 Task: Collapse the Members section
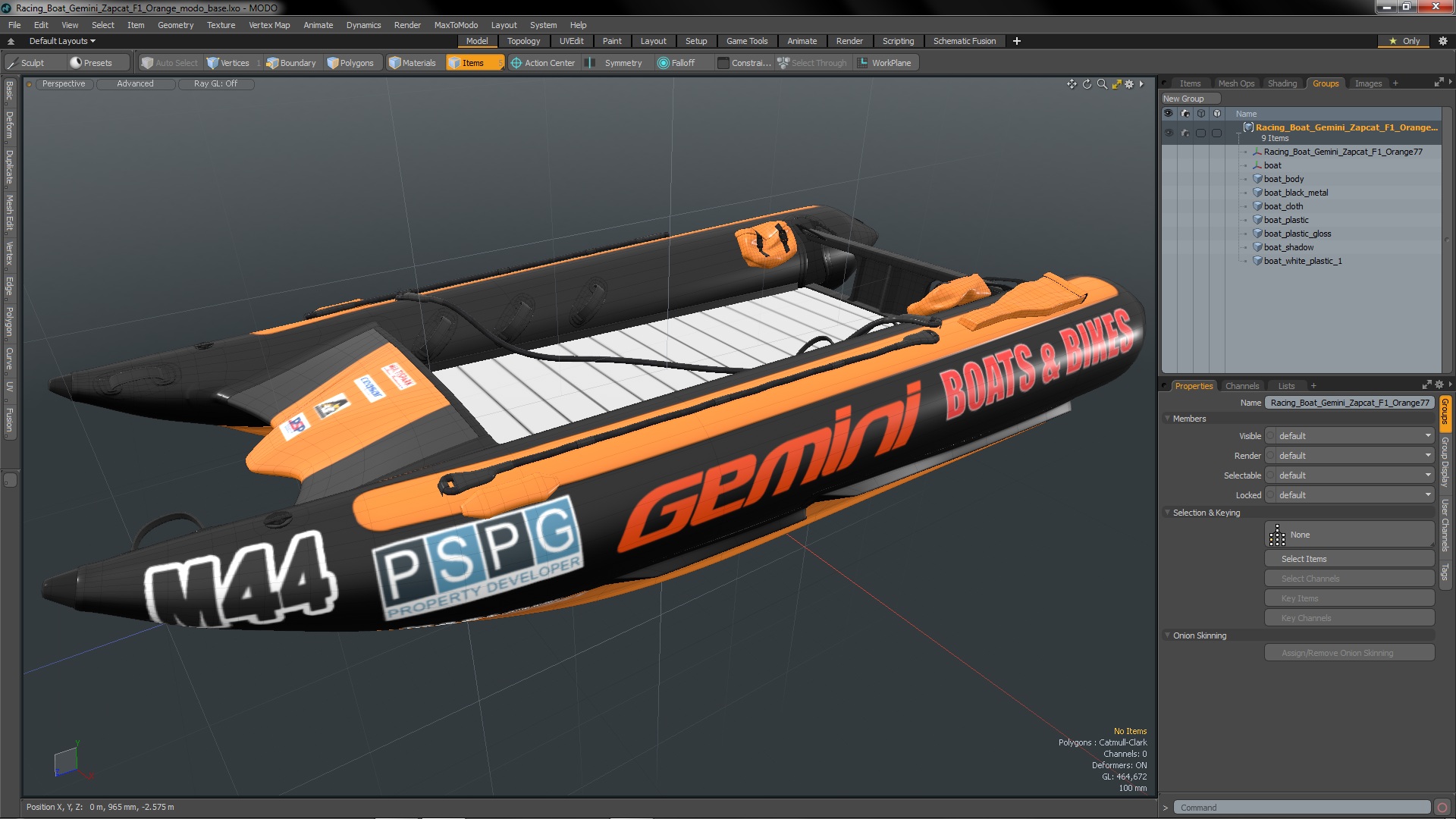point(1168,419)
